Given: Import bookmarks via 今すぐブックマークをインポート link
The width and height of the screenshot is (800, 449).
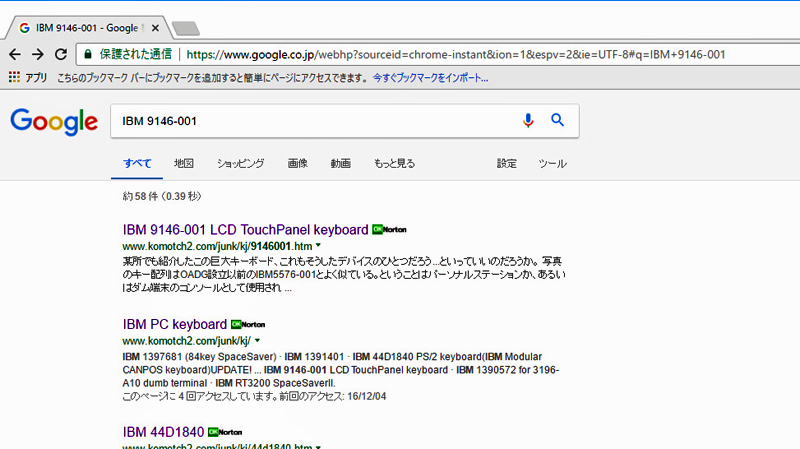Looking at the screenshot, I should point(430,78).
